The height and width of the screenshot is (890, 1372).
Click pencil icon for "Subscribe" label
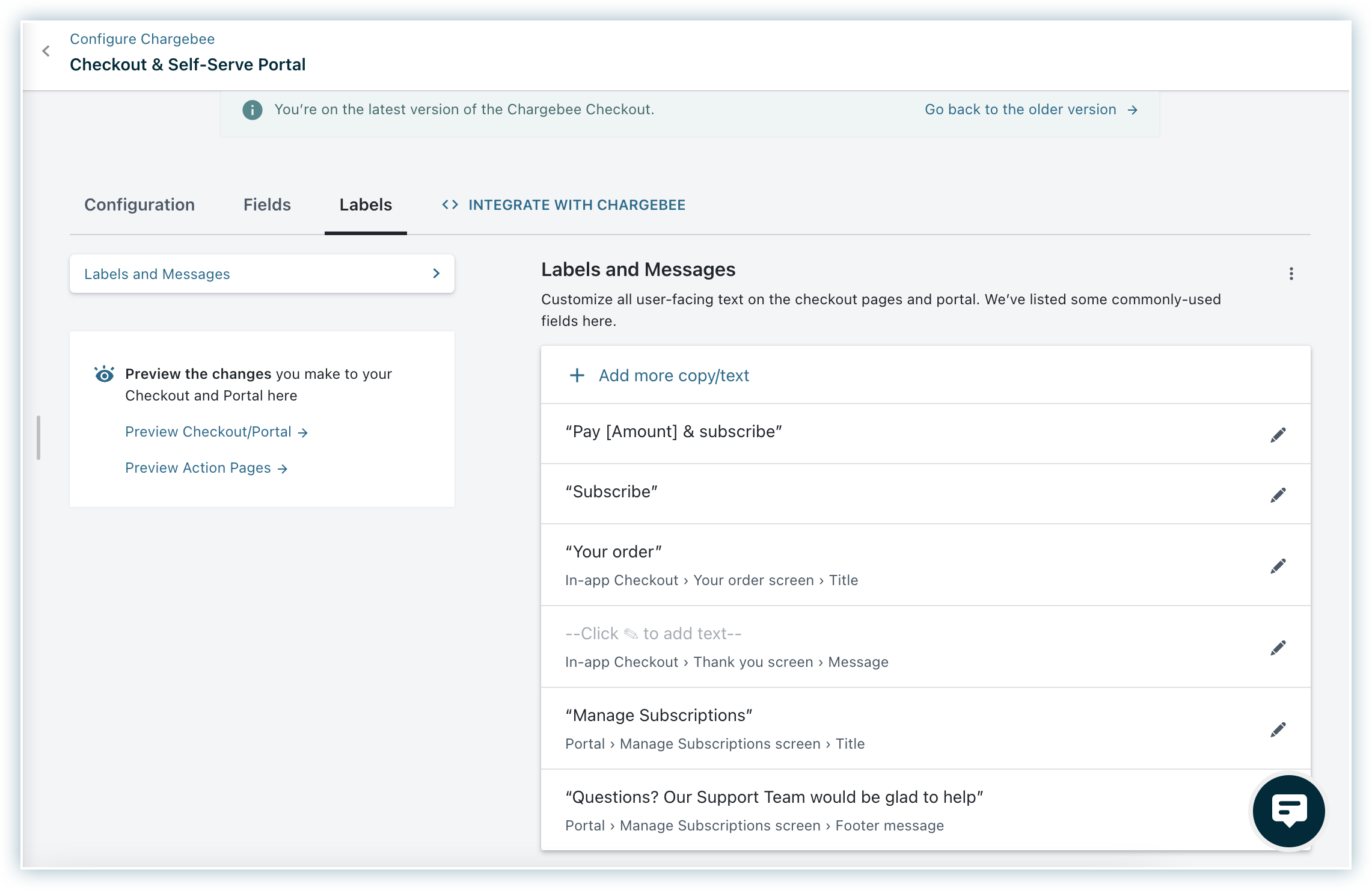[1278, 495]
